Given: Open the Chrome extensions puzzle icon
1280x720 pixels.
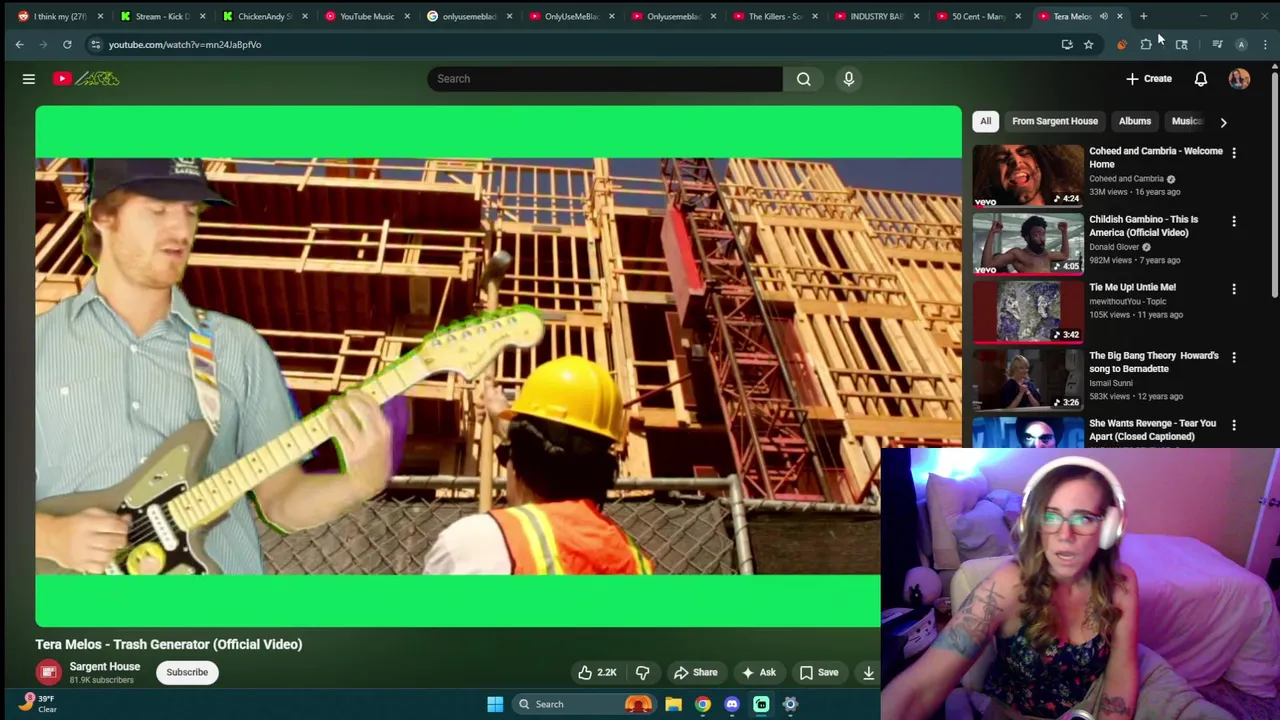Looking at the screenshot, I should (x=1146, y=44).
